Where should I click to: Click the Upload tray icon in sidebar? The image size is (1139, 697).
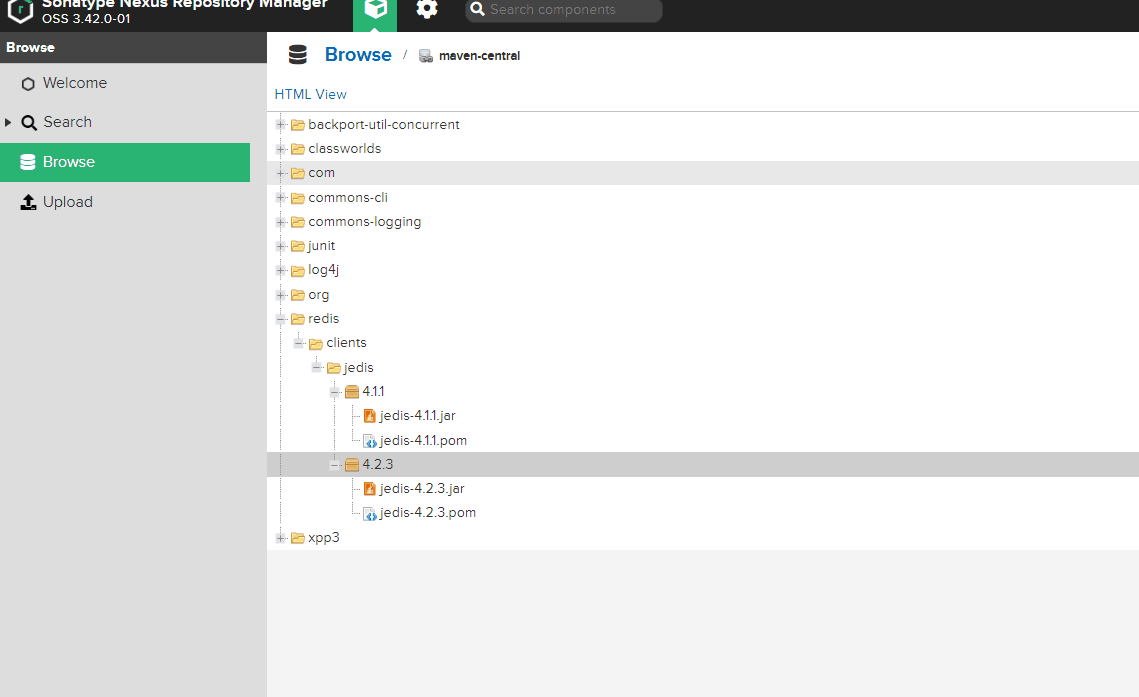[28, 202]
